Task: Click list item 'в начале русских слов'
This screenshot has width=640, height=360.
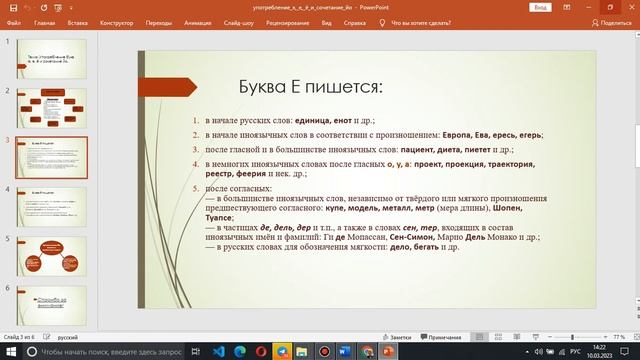Action: point(290,120)
